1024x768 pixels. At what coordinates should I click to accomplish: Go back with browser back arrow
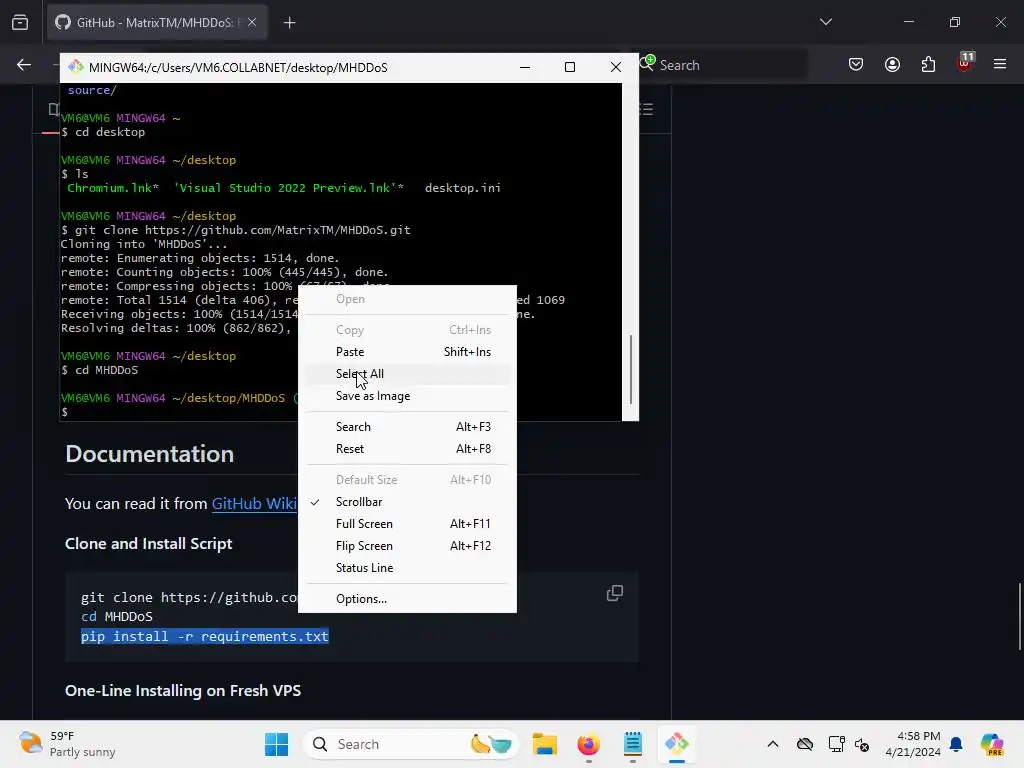pyautogui.click(x=24, y=65)
